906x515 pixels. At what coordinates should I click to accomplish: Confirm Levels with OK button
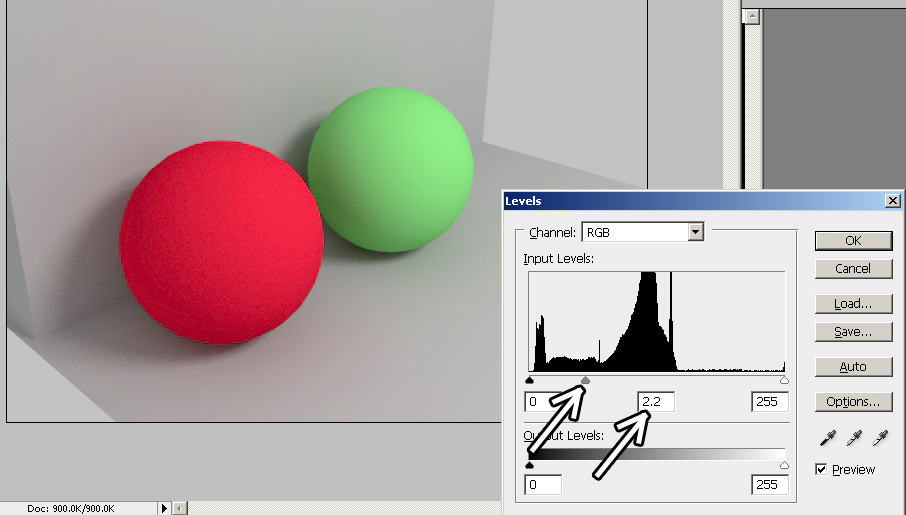(x=853, y=240)
